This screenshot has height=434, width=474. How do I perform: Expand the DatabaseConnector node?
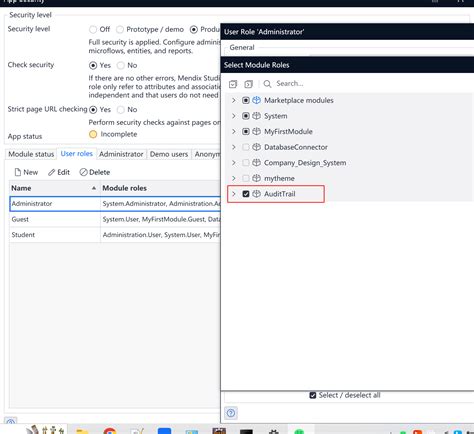coord(234,147)
